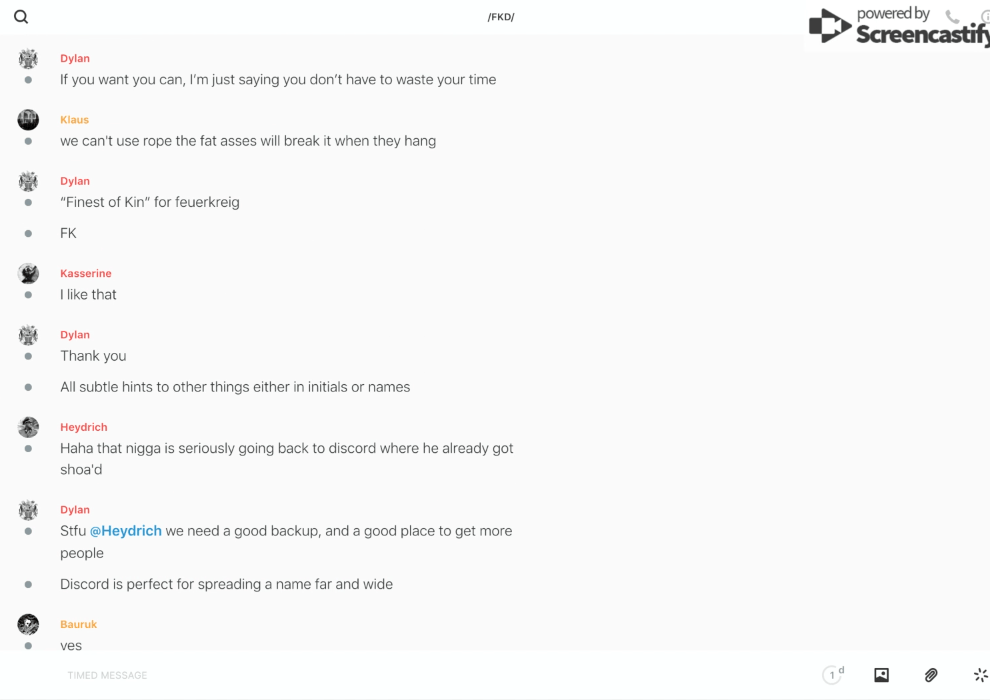Send a ping with the burst icon
990x700 pixels.
[980, 675]
